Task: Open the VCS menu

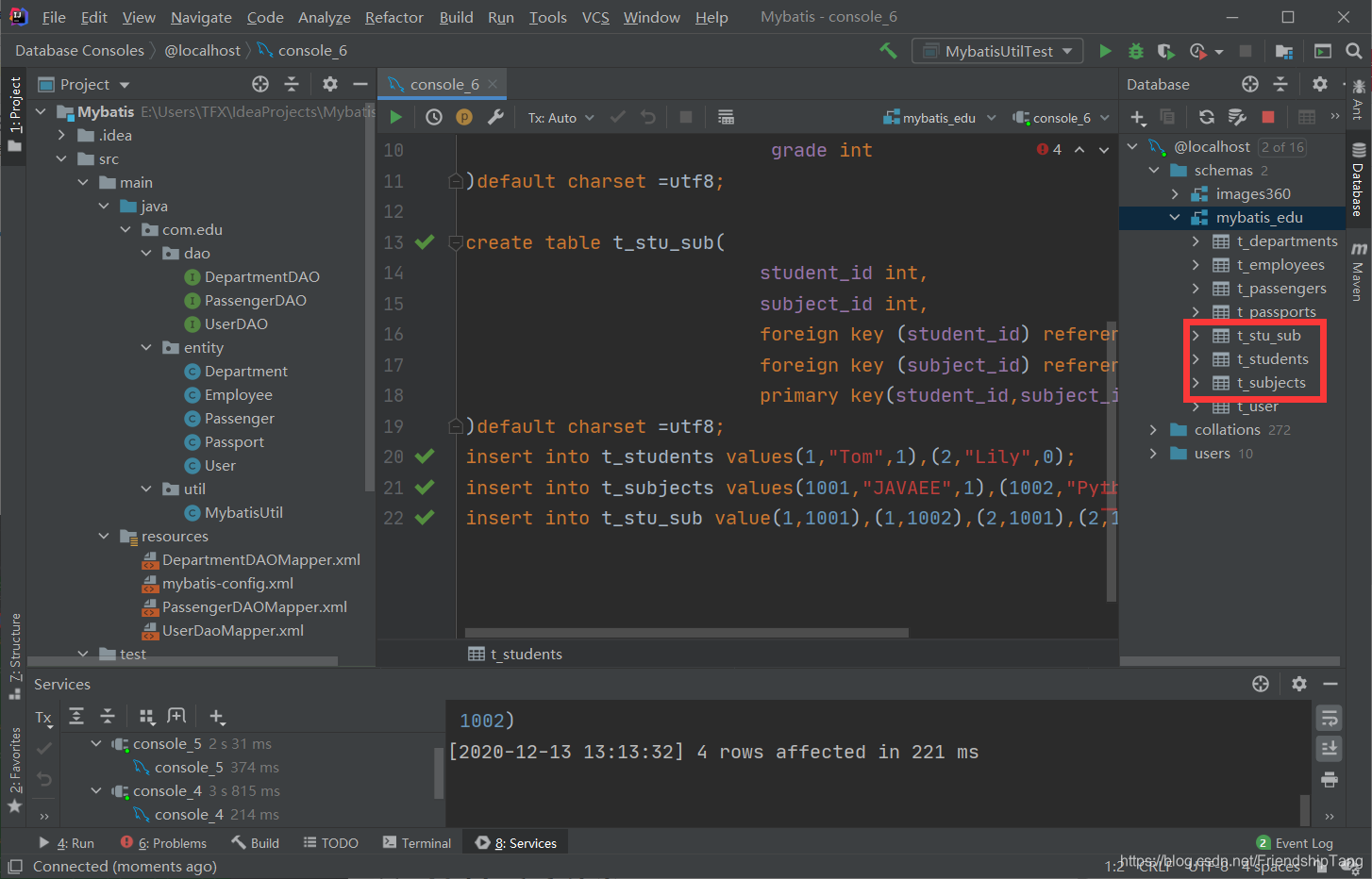Action: (x=595, y=17)
